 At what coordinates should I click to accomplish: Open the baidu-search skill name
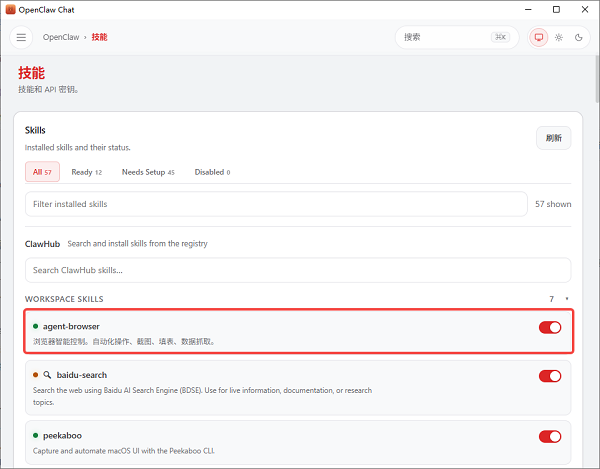coord(82,375)
